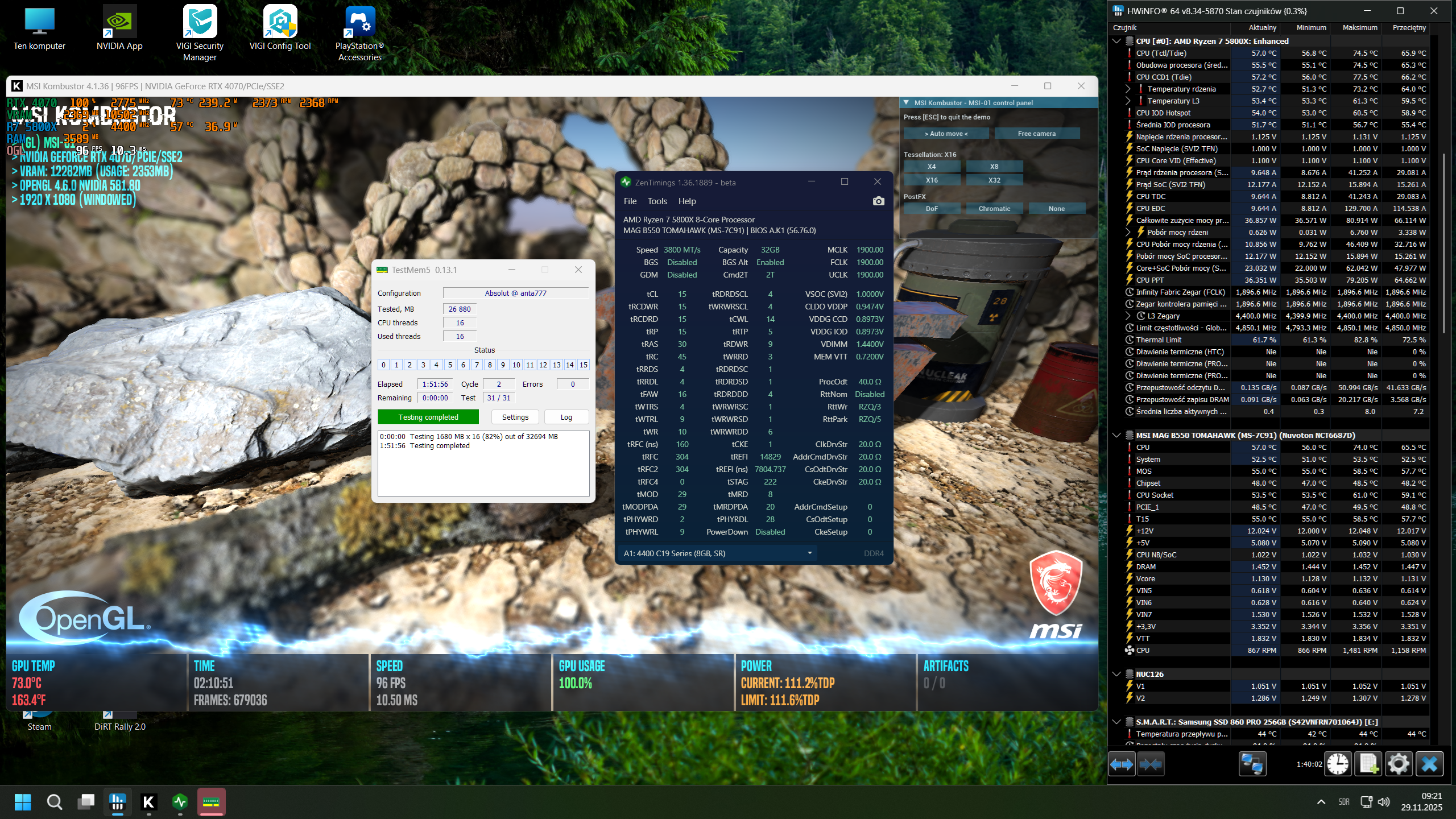Start logging with the sheet-plus icon
The height and width of the screenshot is (819, 1456).
tap(1368, 764)
